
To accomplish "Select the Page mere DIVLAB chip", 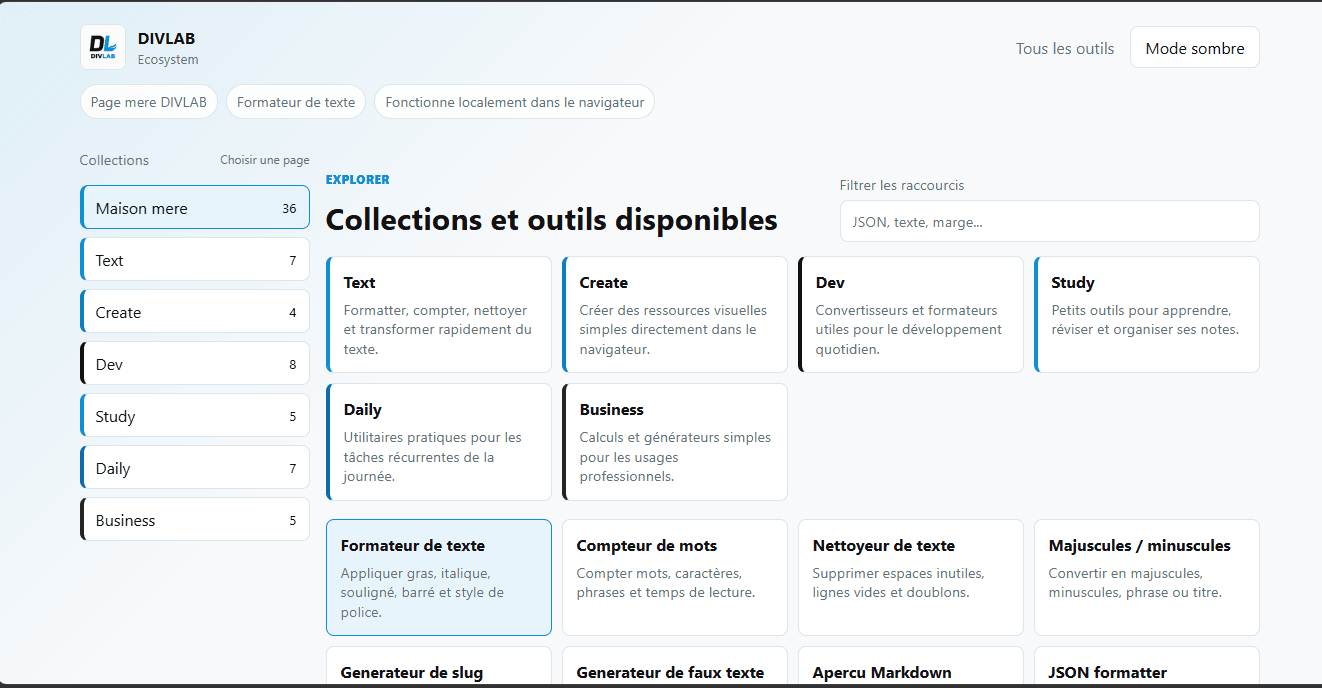I will pyautogui.click(x=149, y=102).
